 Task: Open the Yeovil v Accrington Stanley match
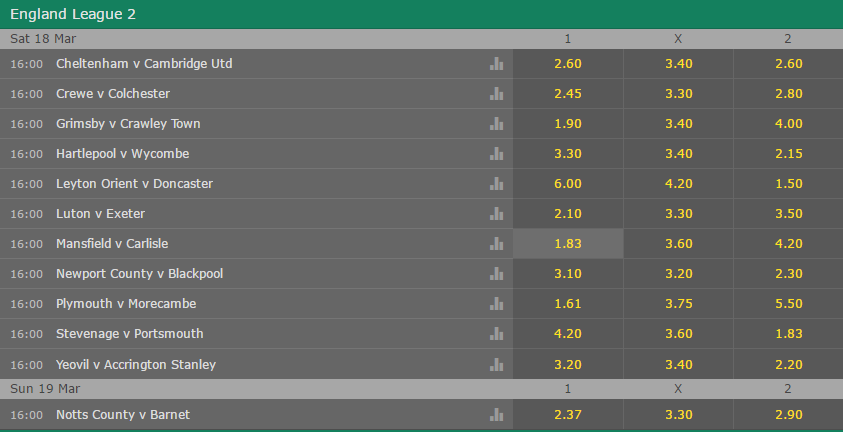click(x=136, y=364)
